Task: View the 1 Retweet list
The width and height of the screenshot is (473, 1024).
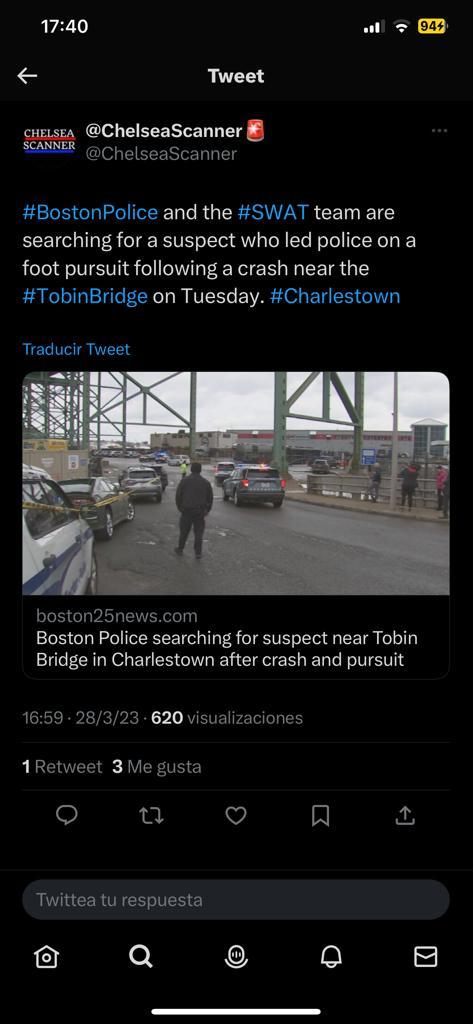Action: point(62,766)
